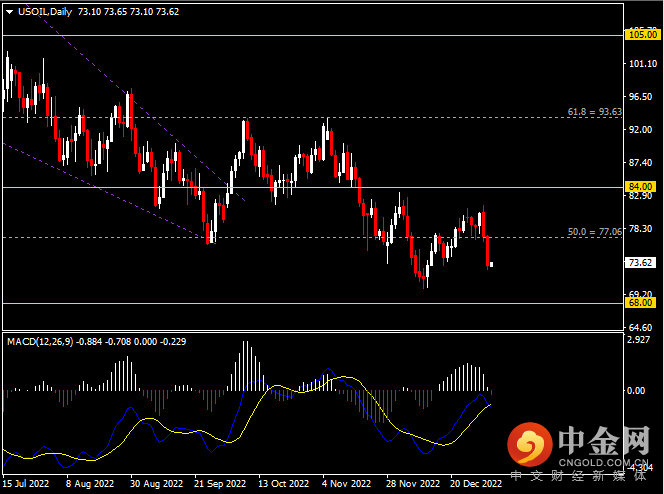The width and height of the screenshot is (664, 494).
Task: Select the 105.00 price level label
Action: pyautogui.click(x=639, y=34)
